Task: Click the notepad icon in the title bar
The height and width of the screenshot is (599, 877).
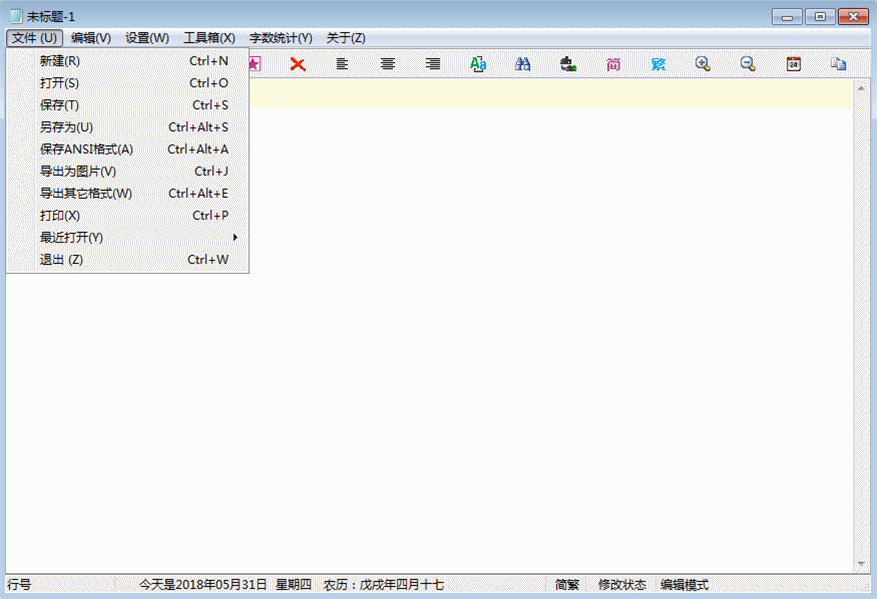Action: pyautogui.click(x=16, y=16)
